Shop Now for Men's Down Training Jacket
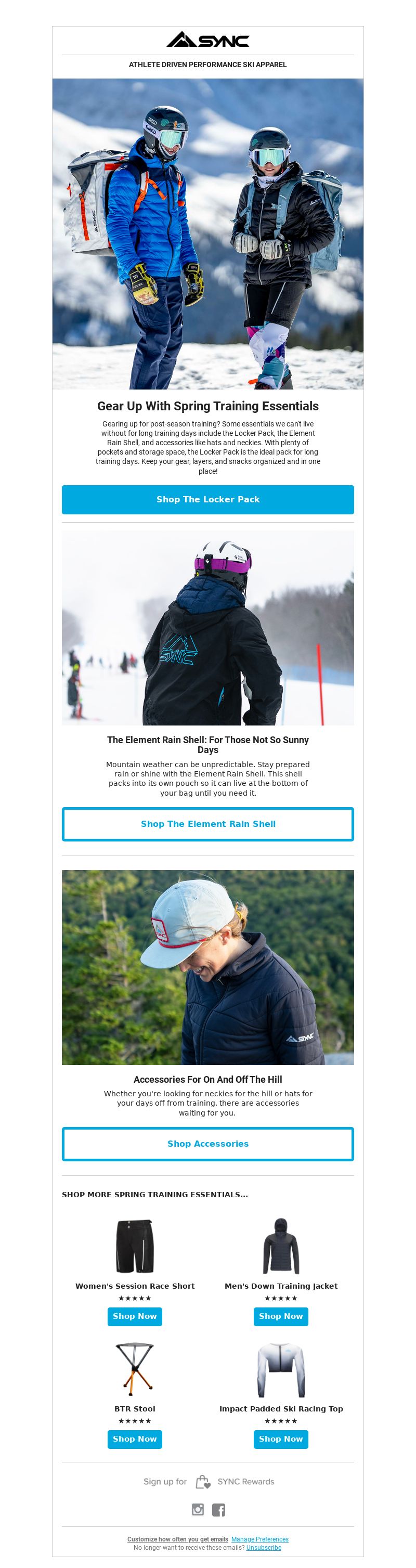The image size is (416, 1568). [x=281, y=1316]
